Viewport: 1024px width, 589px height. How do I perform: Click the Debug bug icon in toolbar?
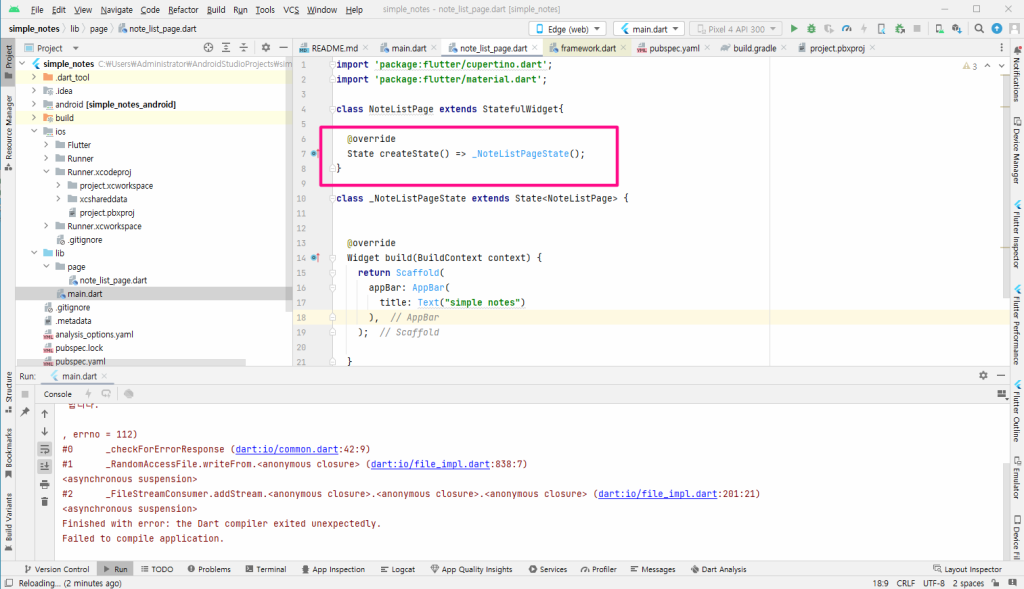(811, 29)
